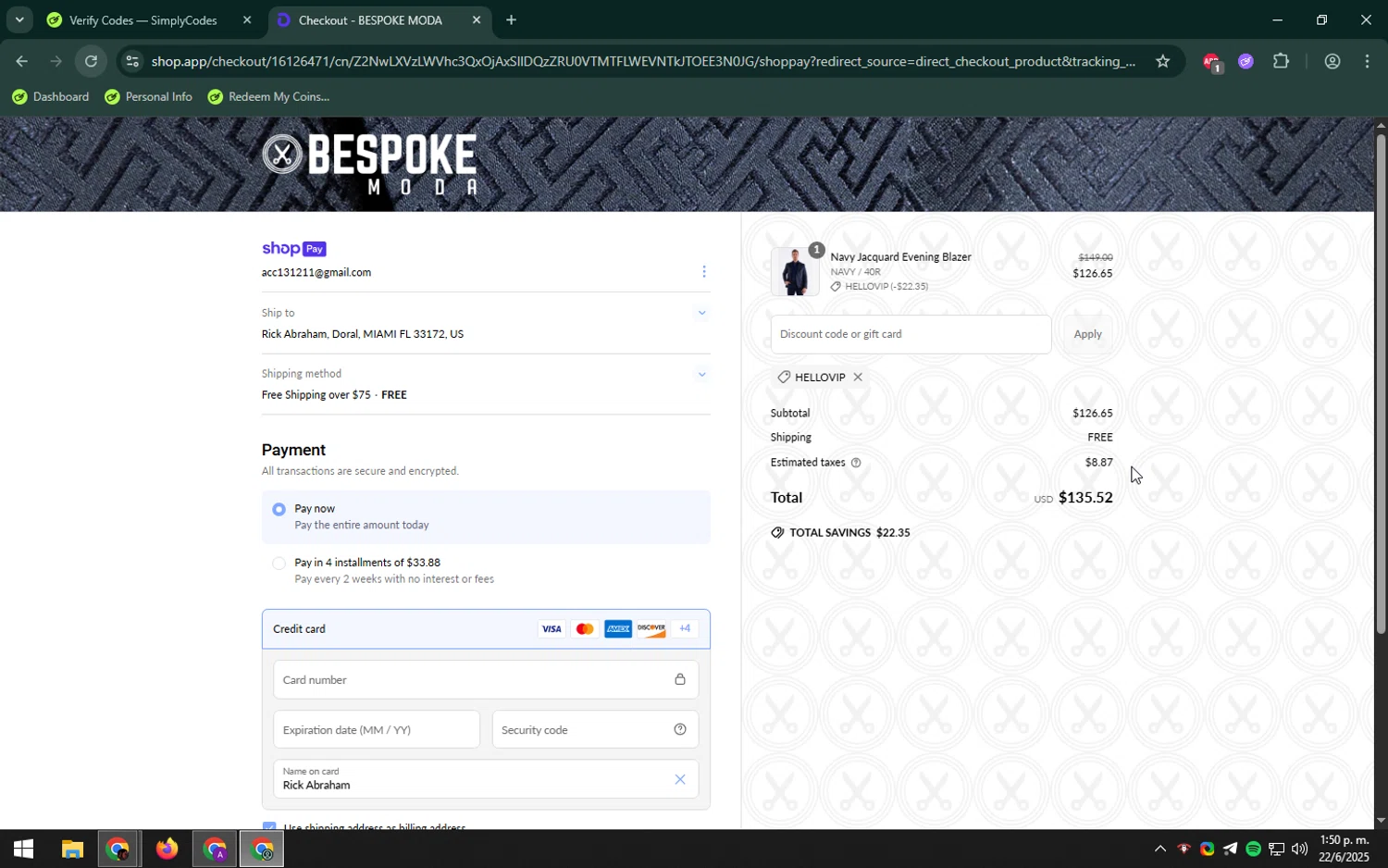Viewport: 1388px width, 868px height.
Task: Select Pay in 4 installments option
Action: 279,563
